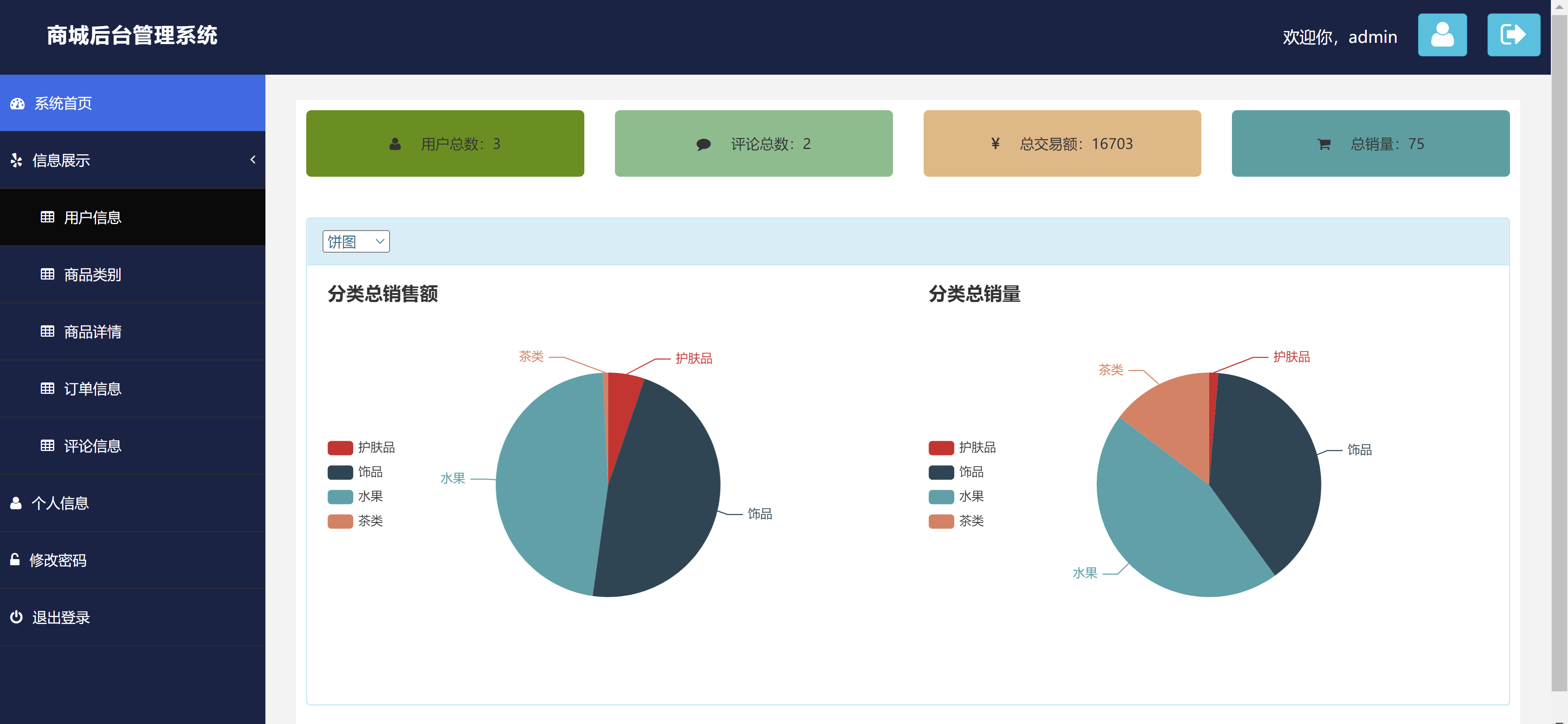The height and width of the screenshot is (724, 1568).
Task: Click the lock icon beside 修改密码
Action: 15,560
